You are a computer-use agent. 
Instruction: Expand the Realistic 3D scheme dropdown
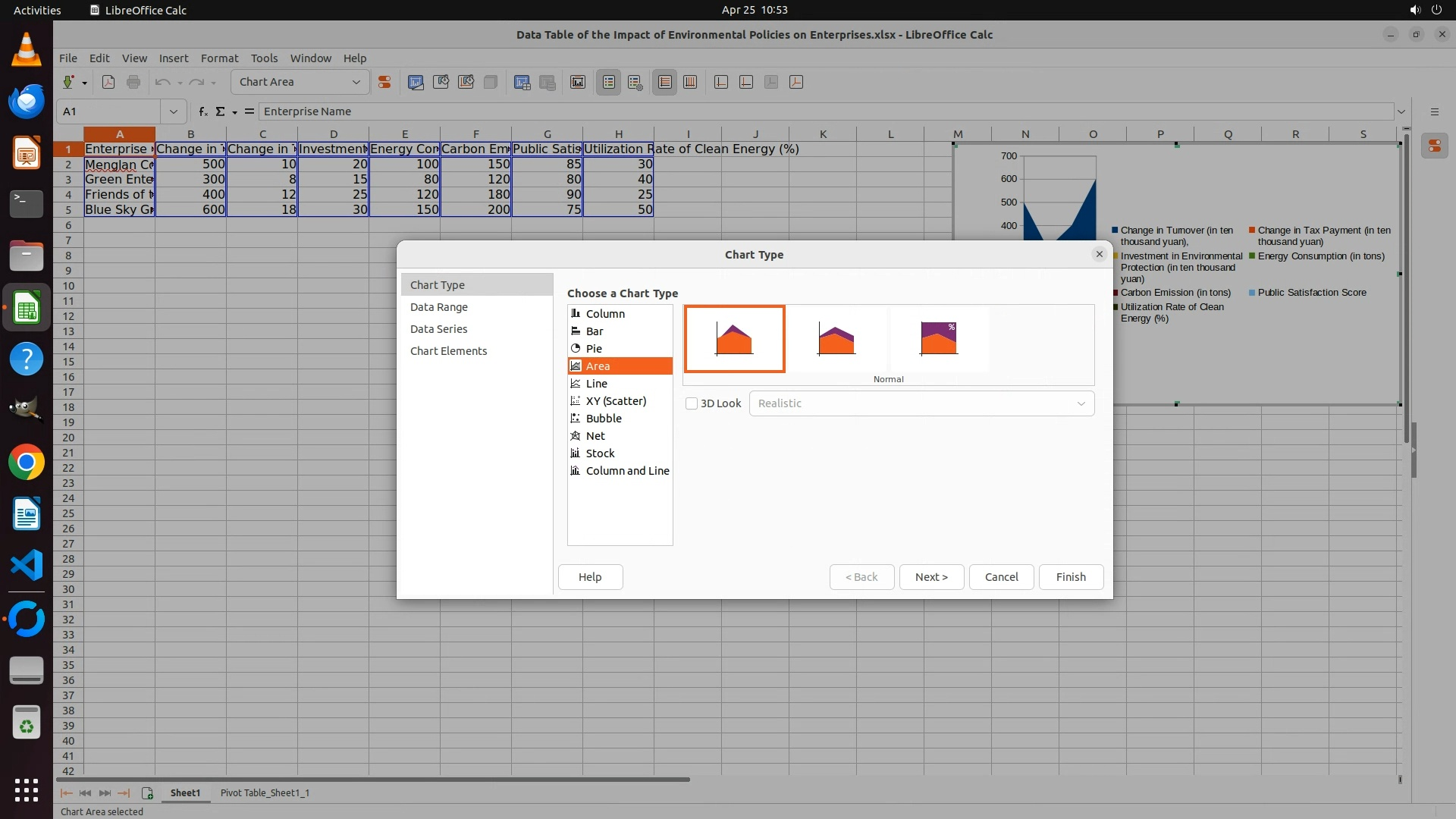[x=1081, y=403]
